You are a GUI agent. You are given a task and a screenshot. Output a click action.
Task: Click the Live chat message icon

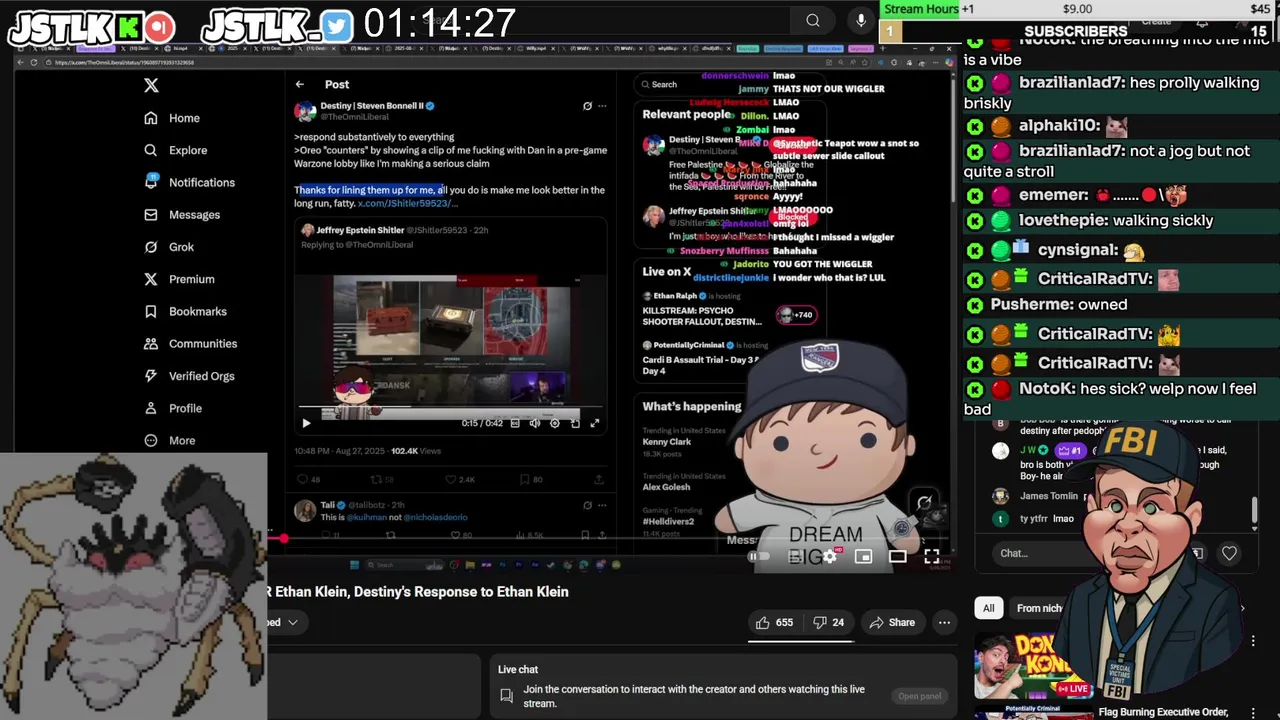click(507, 696)
